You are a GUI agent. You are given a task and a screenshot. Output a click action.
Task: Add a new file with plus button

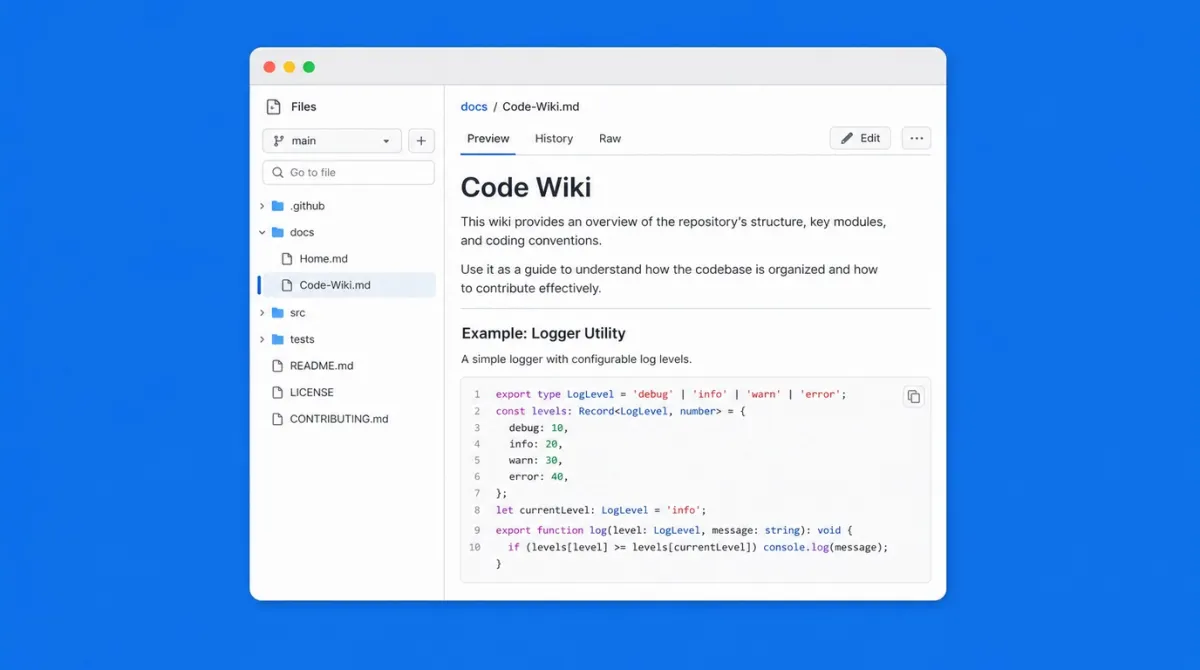coord(421,141)
